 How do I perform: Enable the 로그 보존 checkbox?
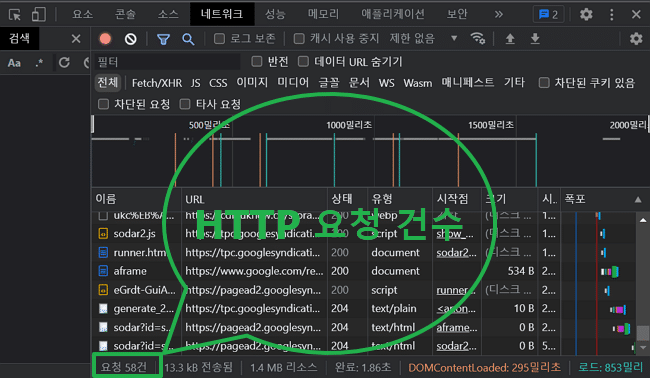point(219,39)
